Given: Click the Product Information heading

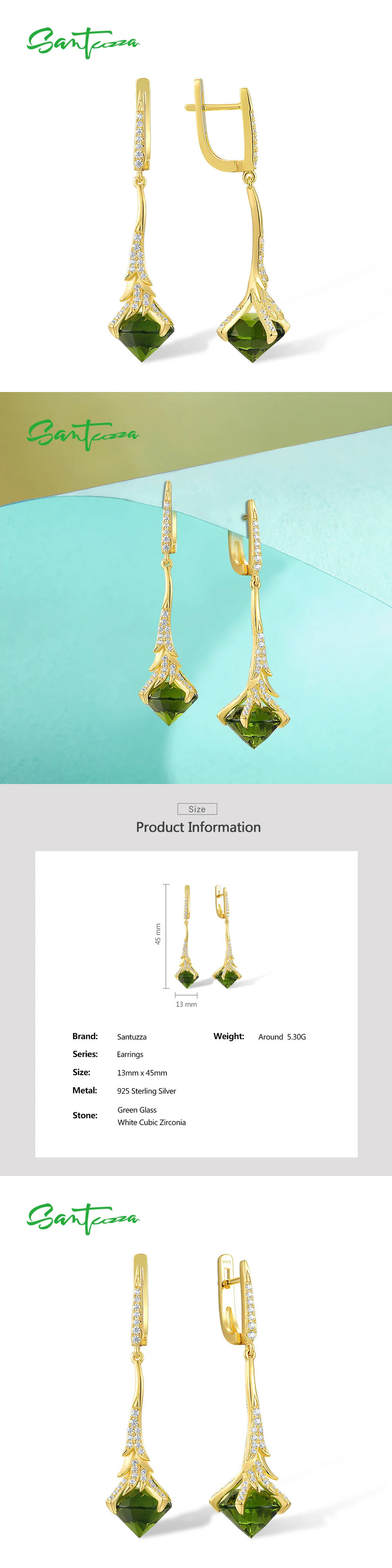Looking at the screenshot, I should (198, 827).
